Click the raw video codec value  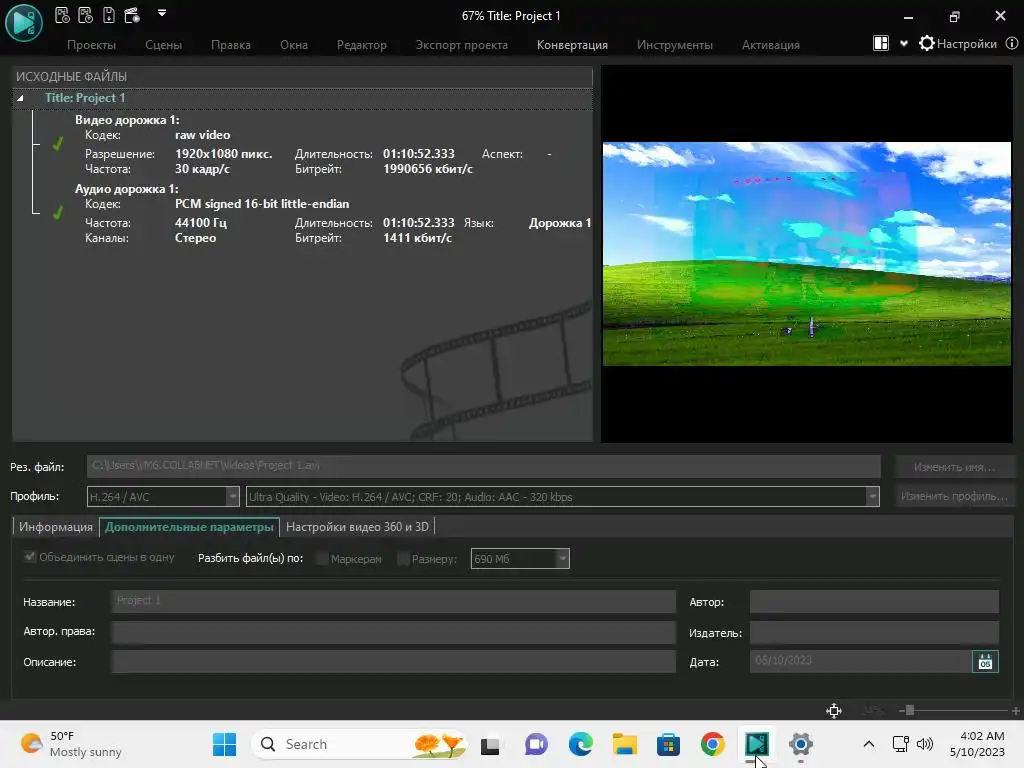202,135
